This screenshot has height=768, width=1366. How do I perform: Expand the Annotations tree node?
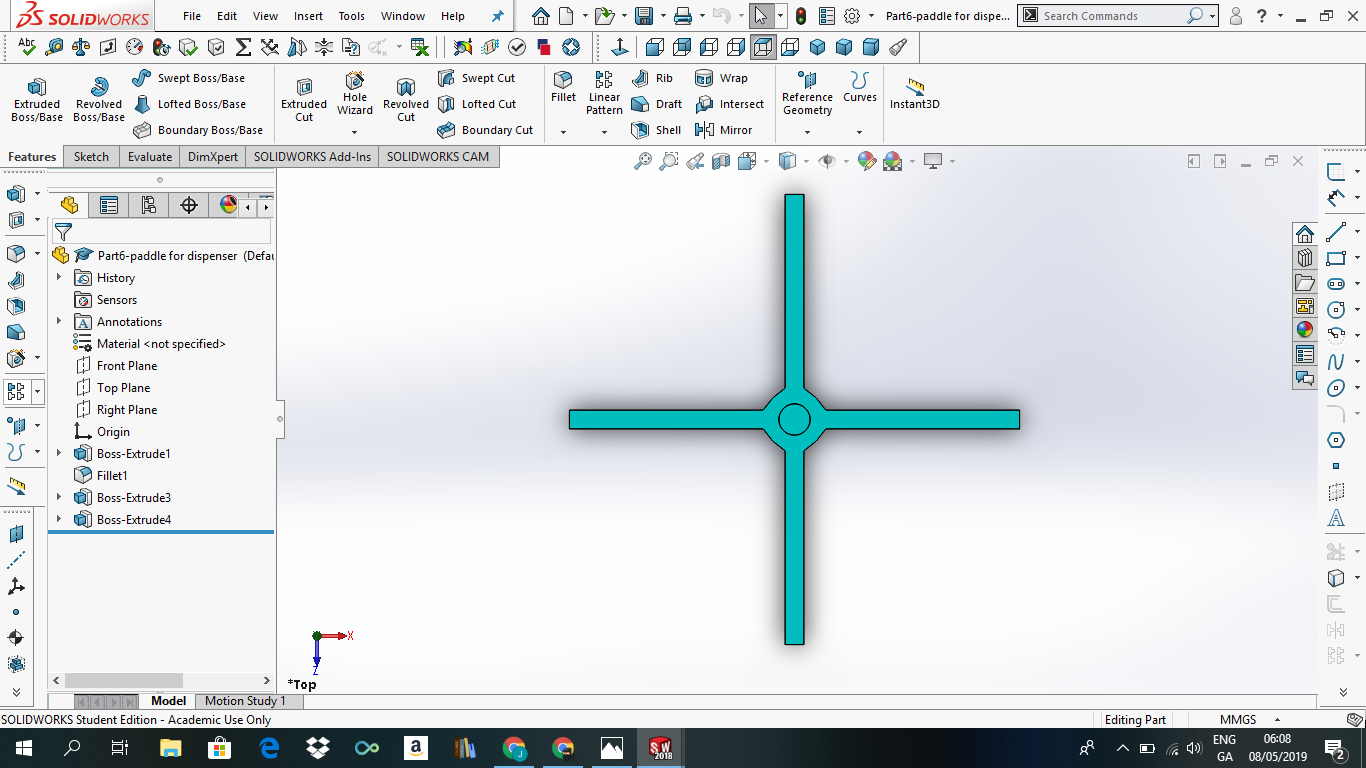coord(59,322)
